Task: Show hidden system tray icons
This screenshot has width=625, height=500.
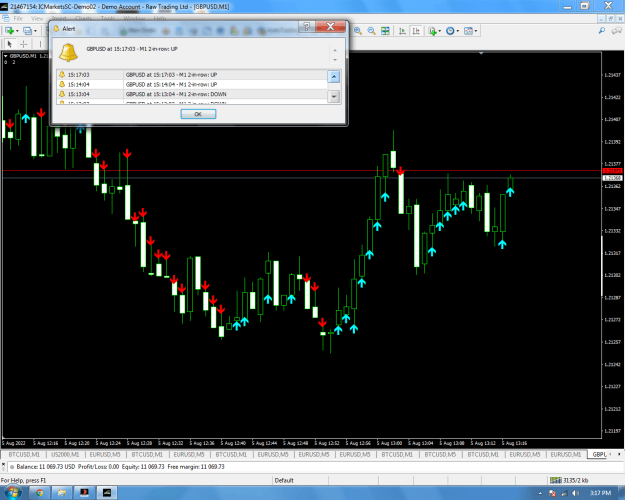Action: [540, 494]
